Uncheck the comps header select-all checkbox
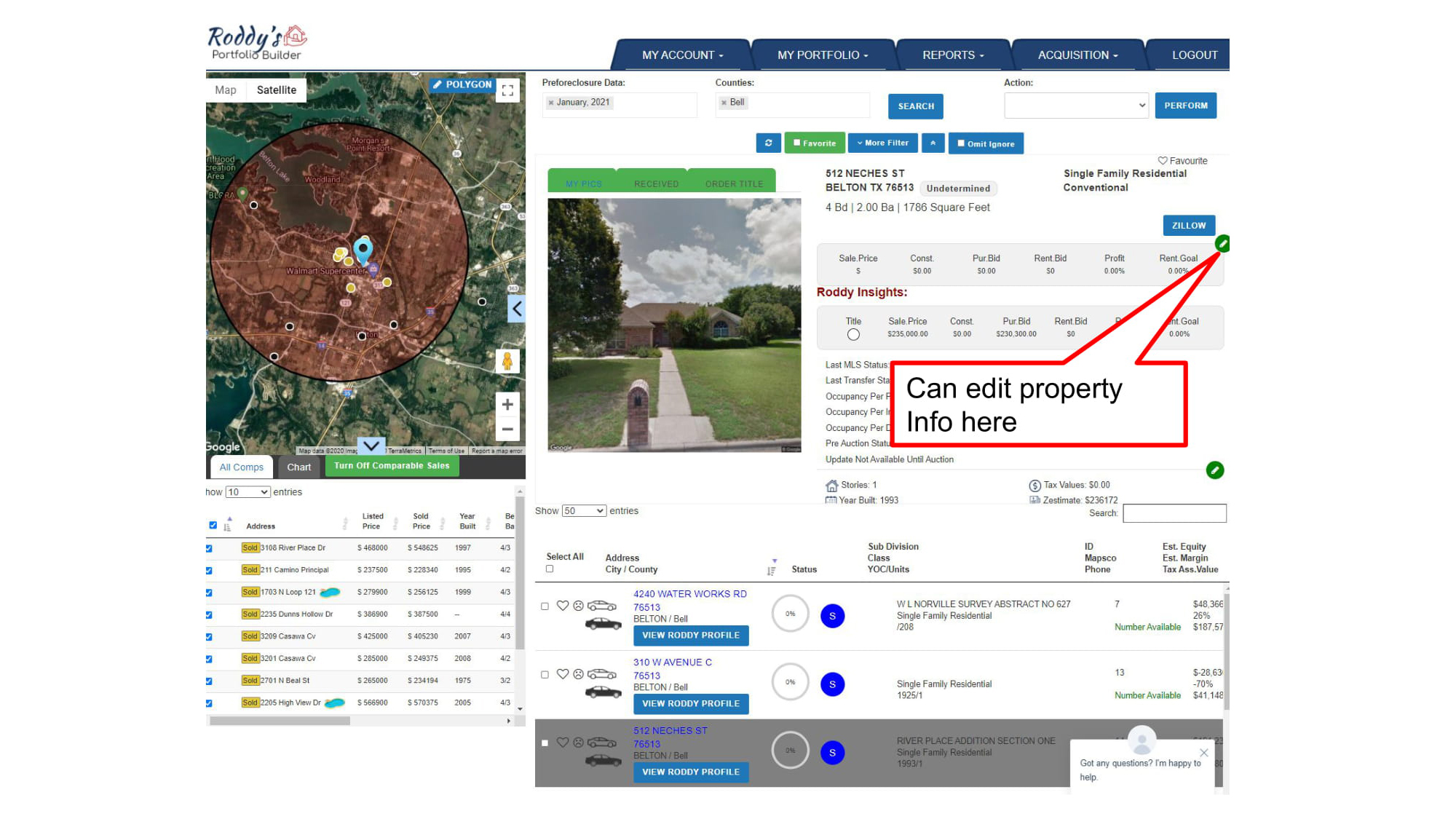 pyautogui.click(x=213, y=525)
